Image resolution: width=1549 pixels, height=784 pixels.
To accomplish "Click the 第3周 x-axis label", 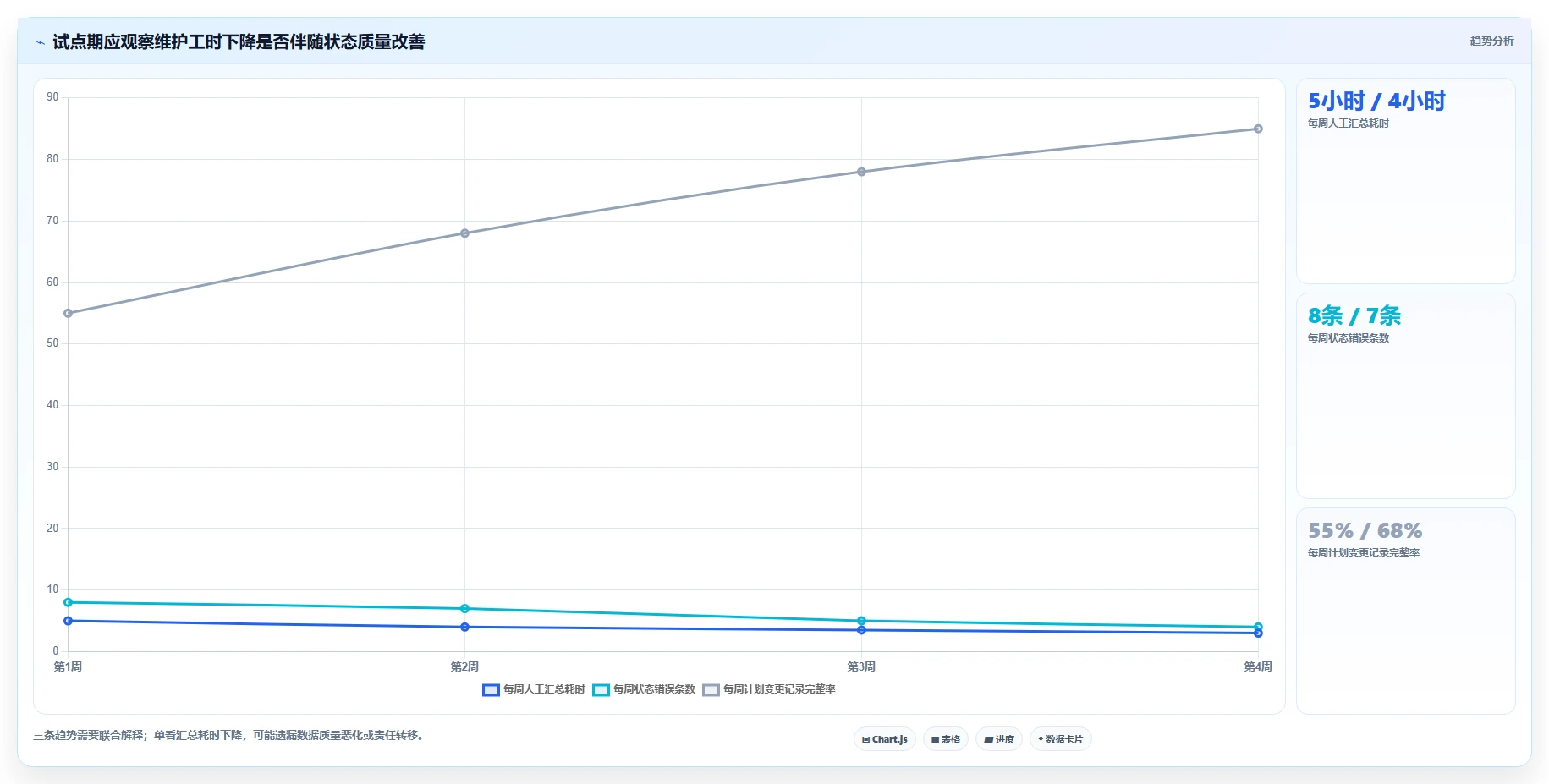I will click(x=861, y=666).
